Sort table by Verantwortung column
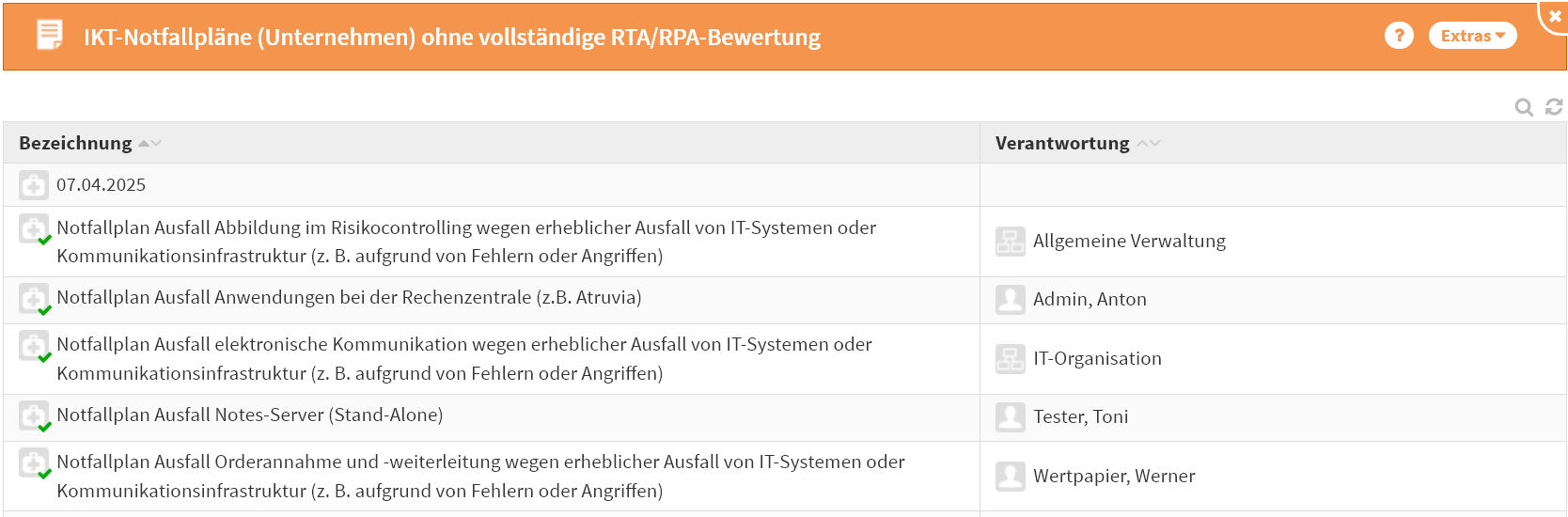Viewport: 1568px width, 517px height. [1062, 143]
